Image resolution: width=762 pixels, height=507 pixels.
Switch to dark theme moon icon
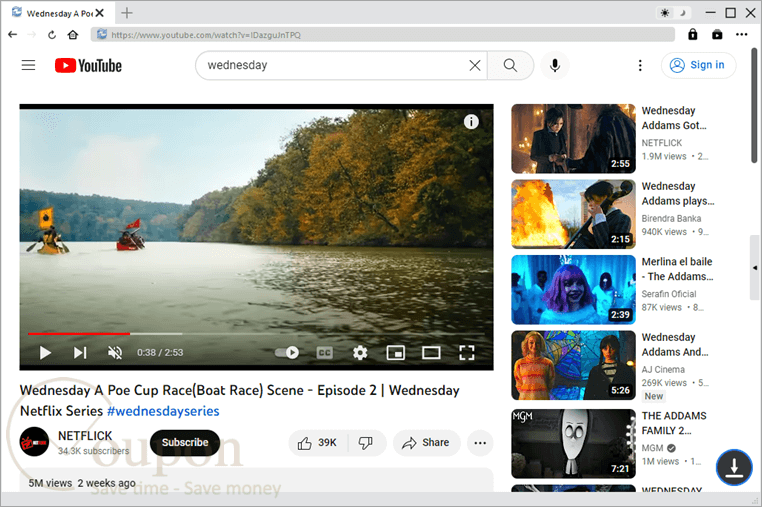[x=683, y=13]
